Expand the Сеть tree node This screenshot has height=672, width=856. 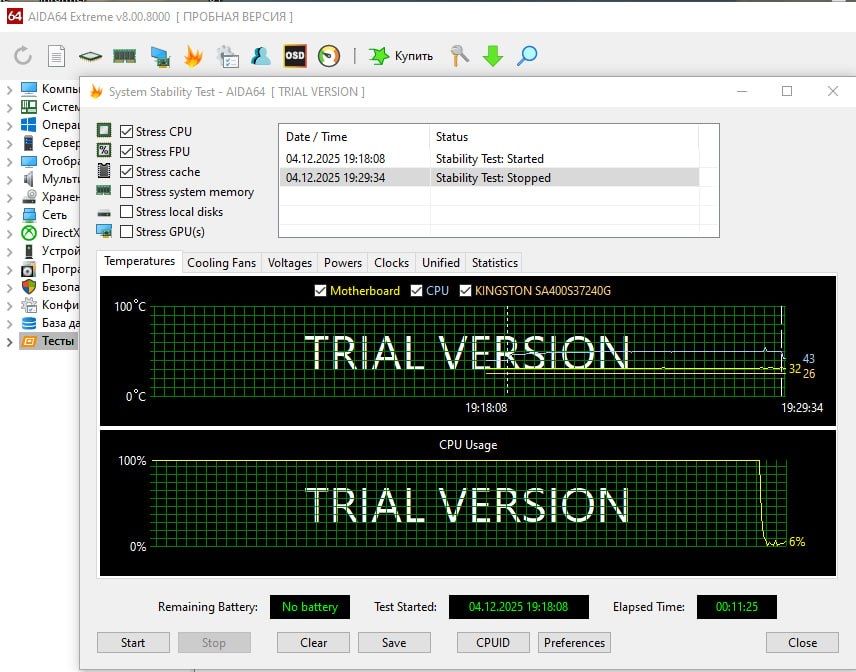pos(9,215)
